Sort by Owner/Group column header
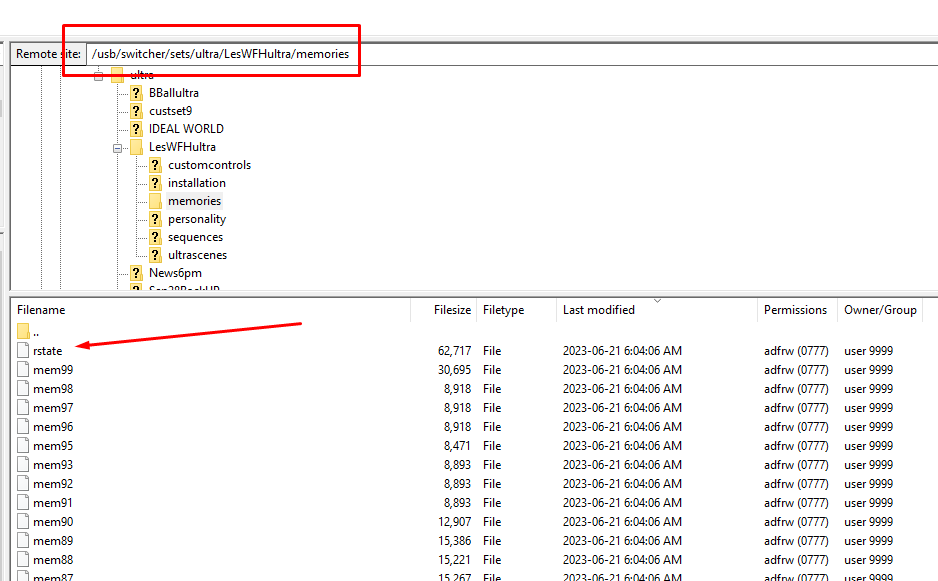Screen dimensions: 938x581 [x=880, y=310]
